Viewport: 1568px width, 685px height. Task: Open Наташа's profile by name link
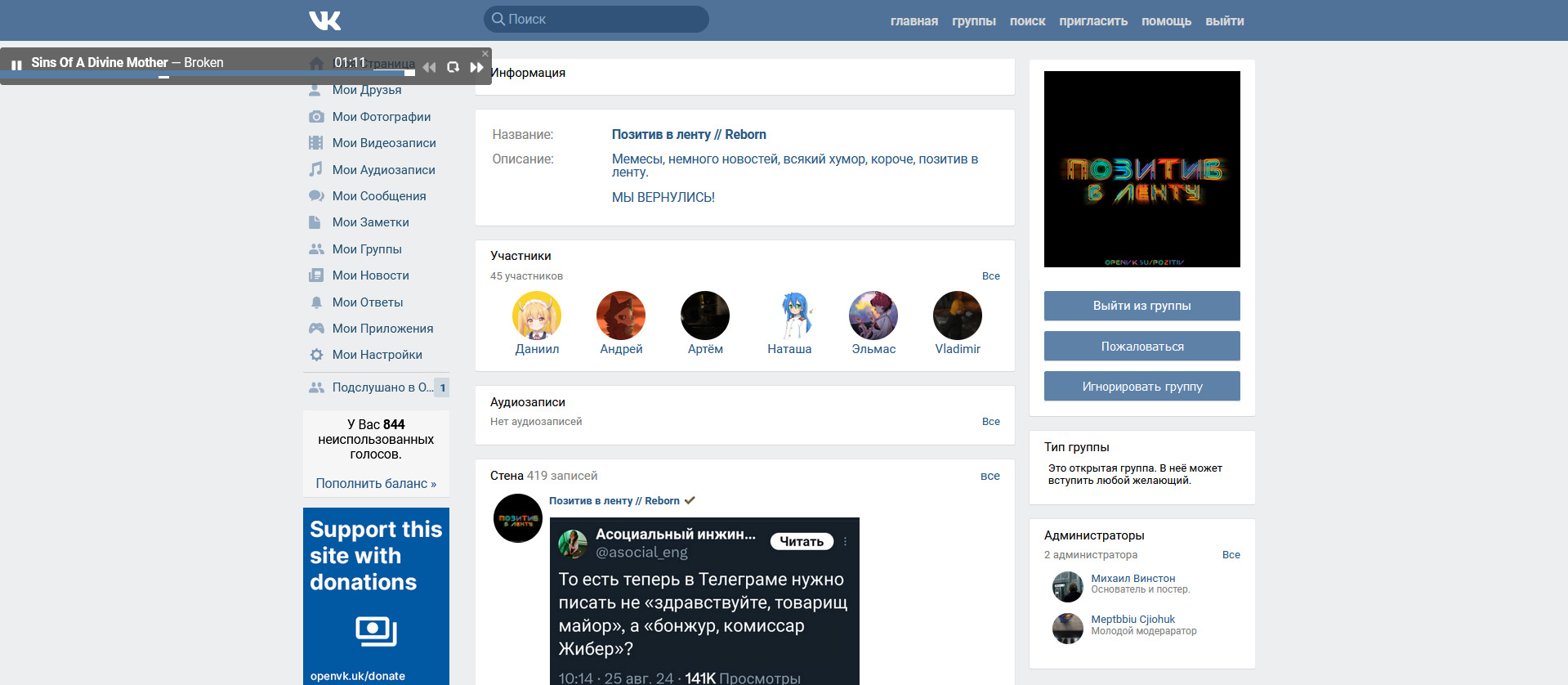789,349
